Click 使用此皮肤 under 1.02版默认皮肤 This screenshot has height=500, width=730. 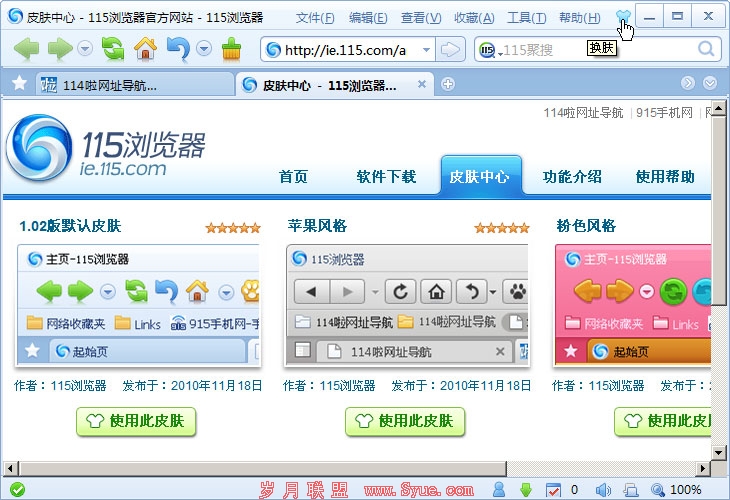(136, 421)
